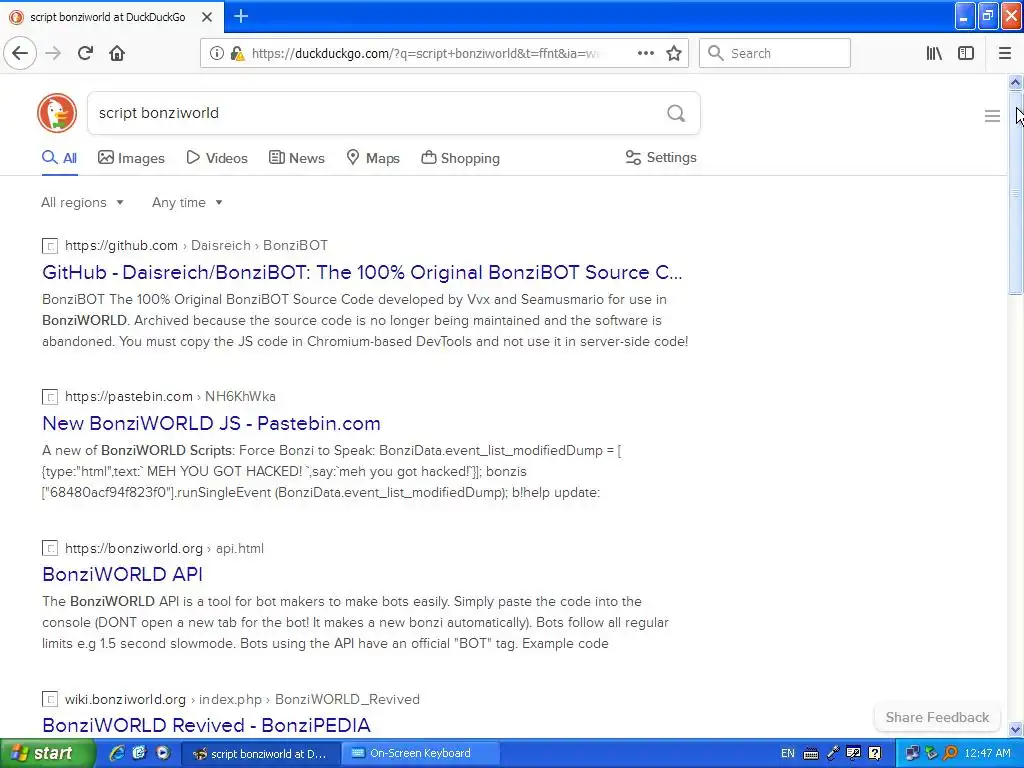
Task: Open the Windows Start menu
Action: point(47,753)
